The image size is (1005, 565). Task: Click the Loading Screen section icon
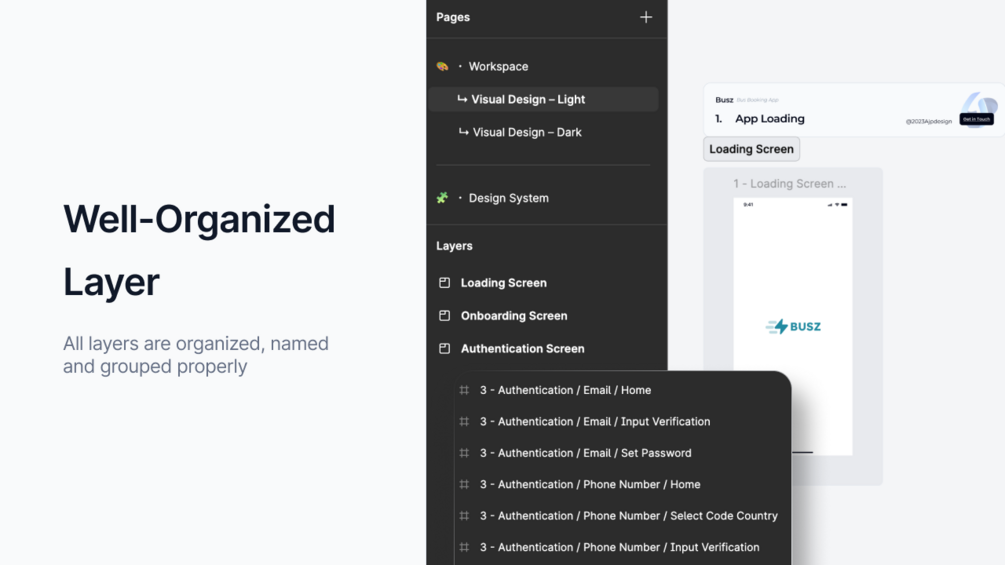pyautogui.click(x=445, y=283)
